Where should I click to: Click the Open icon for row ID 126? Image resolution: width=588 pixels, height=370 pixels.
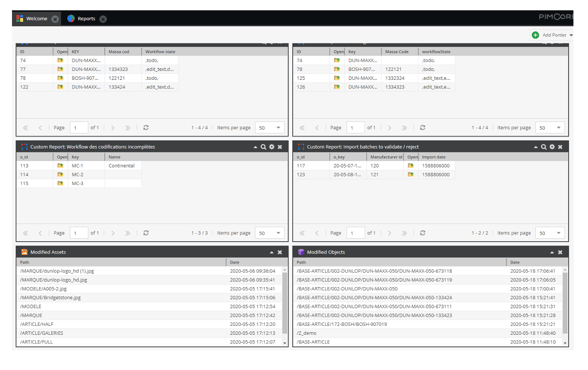point(337,87)
